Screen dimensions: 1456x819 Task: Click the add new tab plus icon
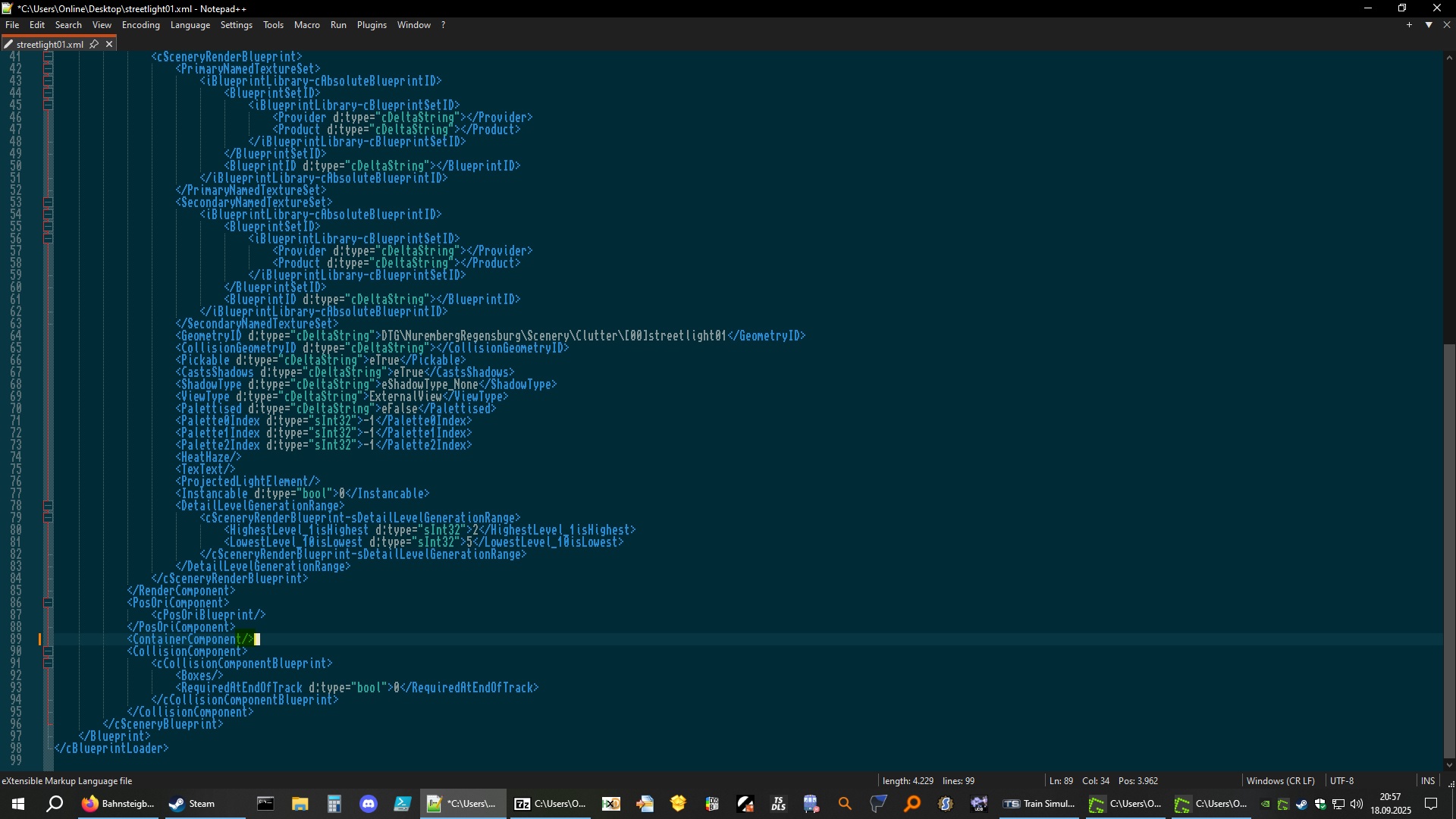1409,25
